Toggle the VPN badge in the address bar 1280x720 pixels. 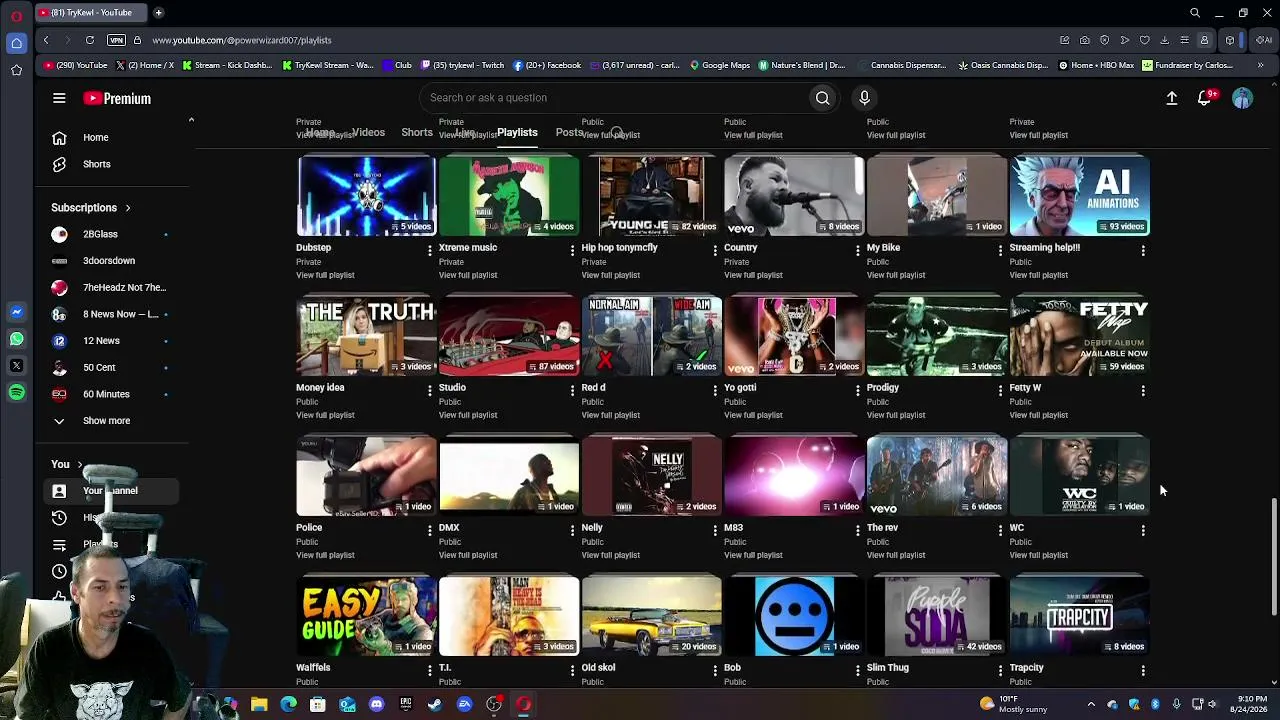pyautogui.click(x=117, y=40)
